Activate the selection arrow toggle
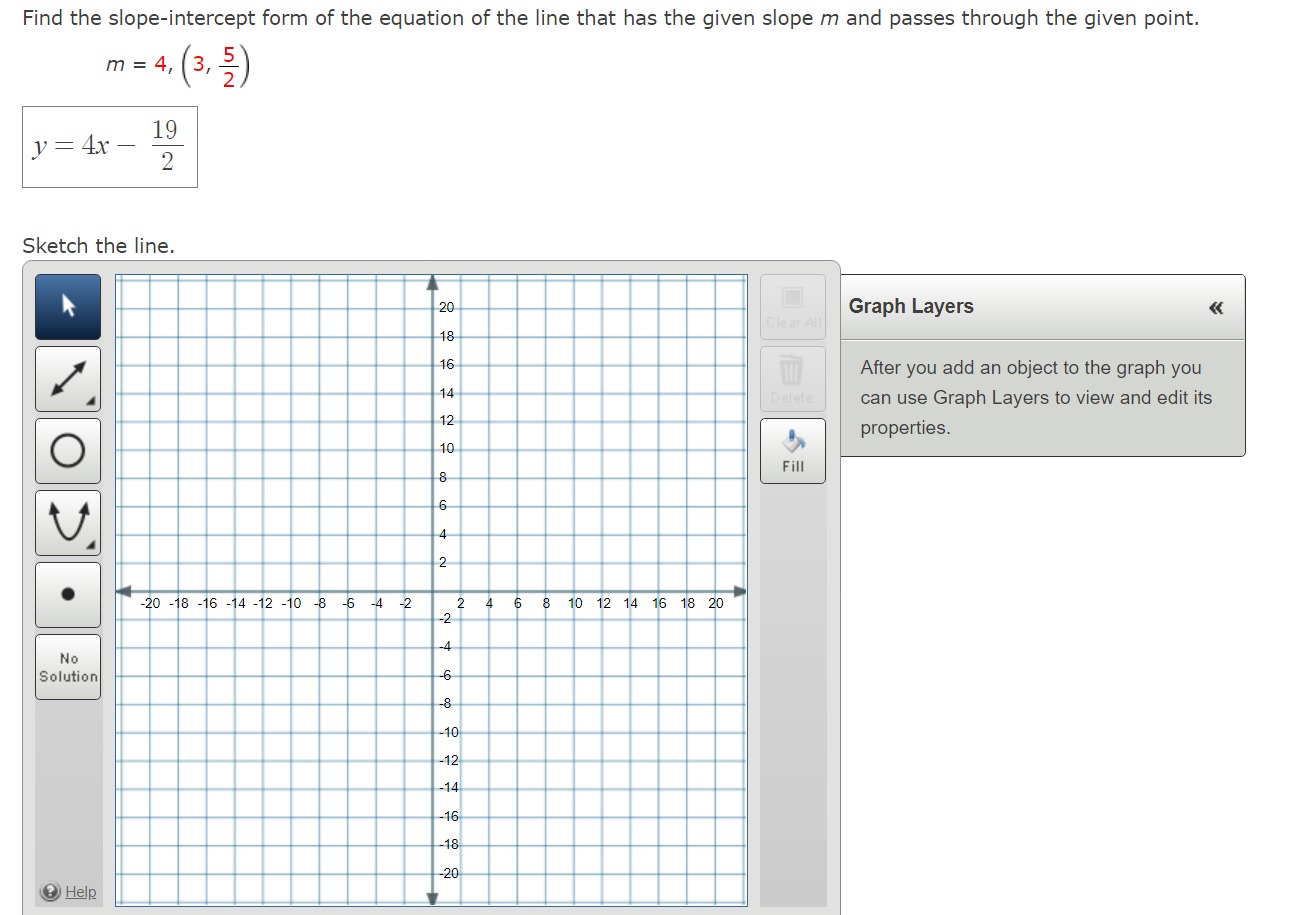This screenshot has height=915, width=1316. (67, 306)
